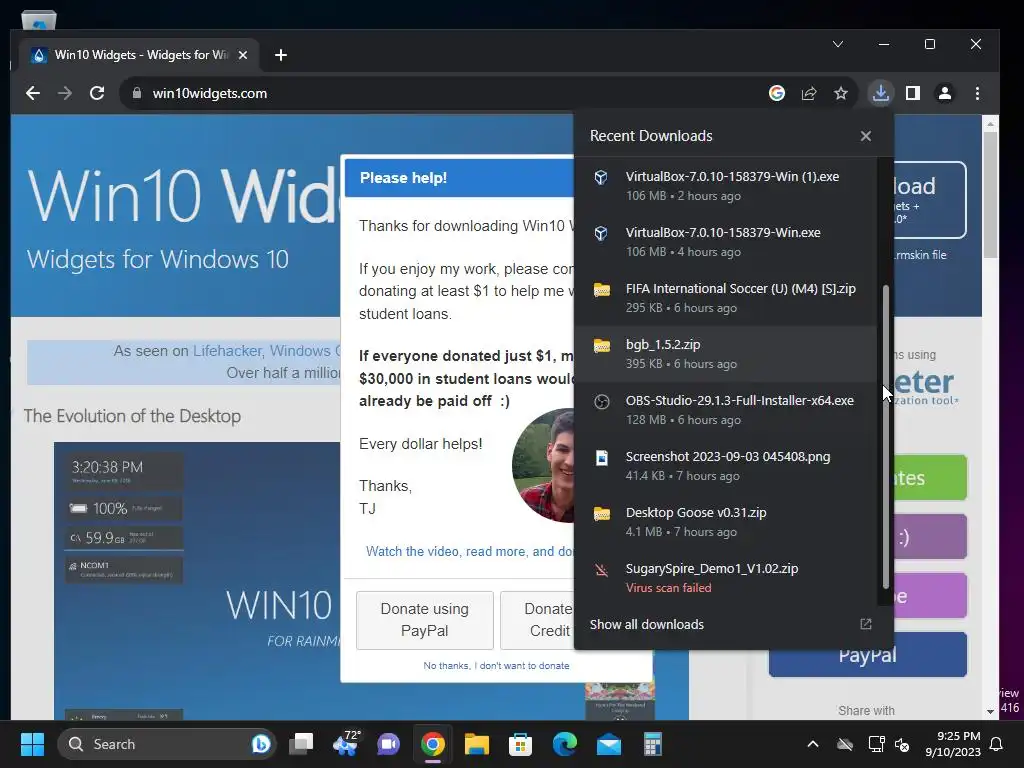1024x768 pixels.
Task: Open Calculator from the taskbar
Action: click(x=652, y=744)
